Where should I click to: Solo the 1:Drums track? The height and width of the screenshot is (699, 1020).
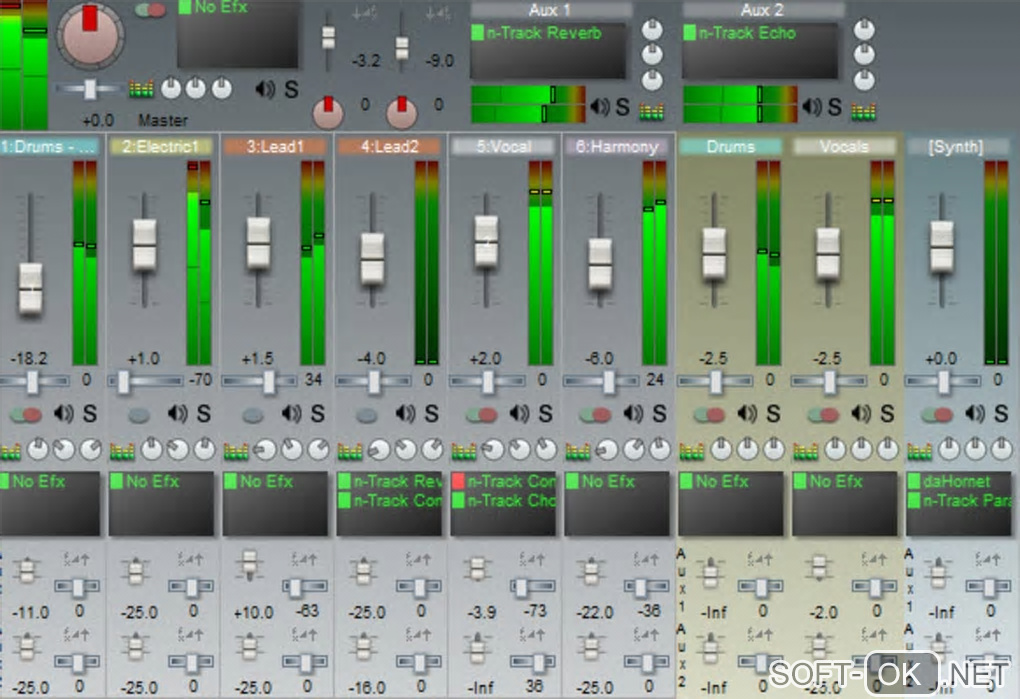(x=90, y=414)
